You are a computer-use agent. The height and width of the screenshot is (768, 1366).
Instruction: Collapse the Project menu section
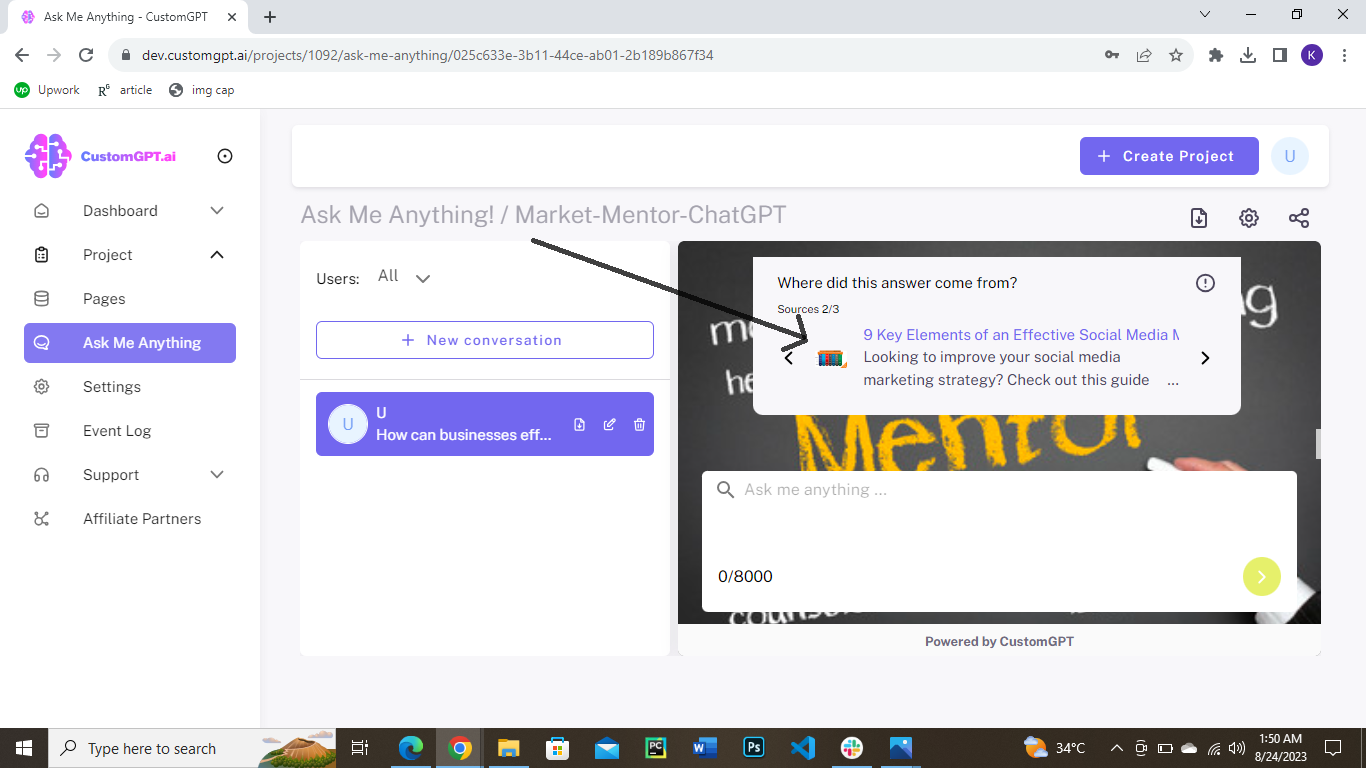217,255
